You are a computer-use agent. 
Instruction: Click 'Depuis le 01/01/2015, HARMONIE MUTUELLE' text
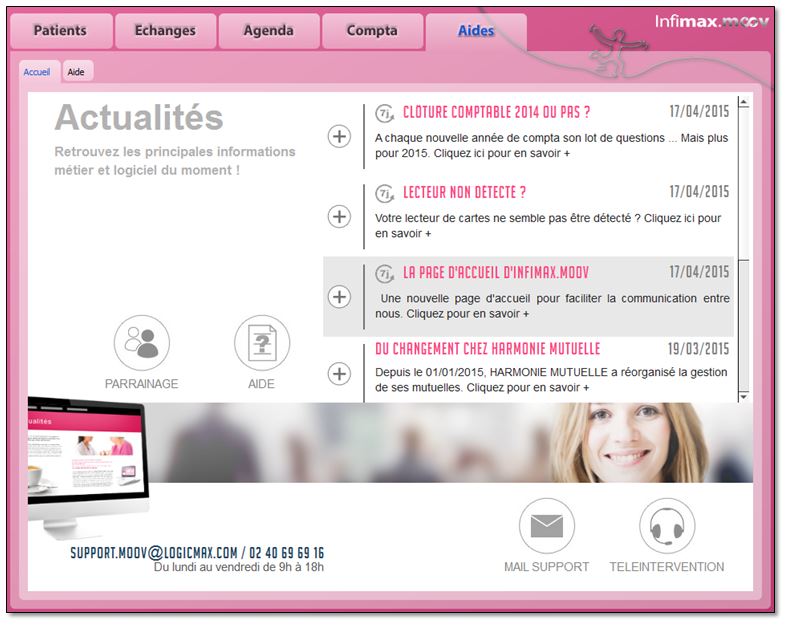pyautogui.click(x=551, y=380)
